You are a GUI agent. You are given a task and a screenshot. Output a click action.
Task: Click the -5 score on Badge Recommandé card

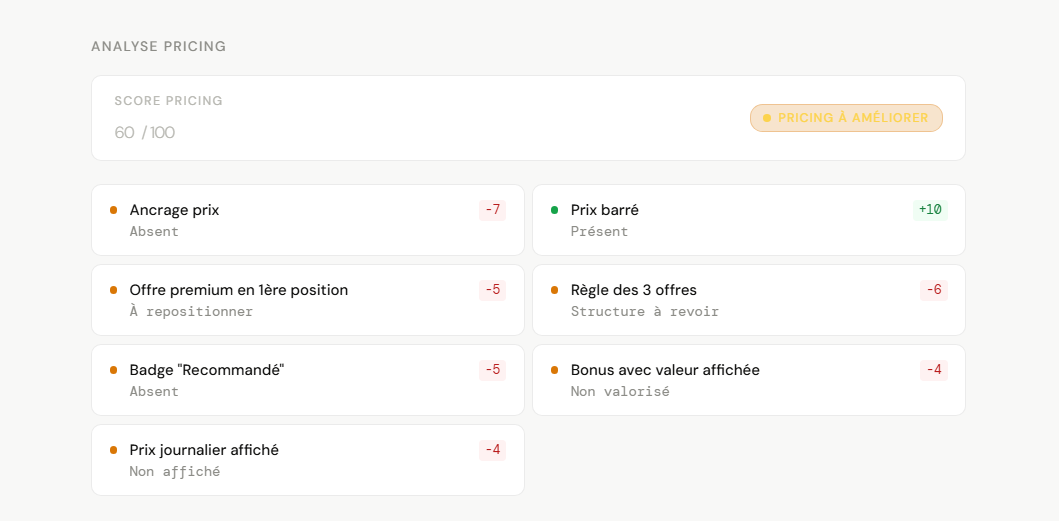pyautogui.click(x=492, y=370)
